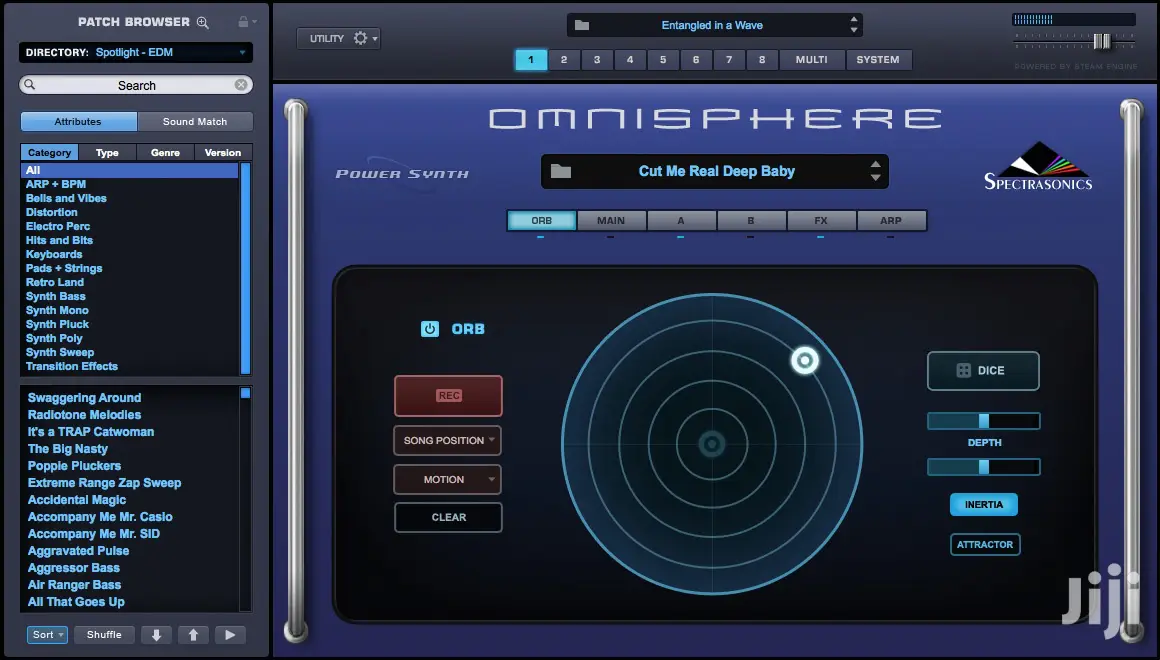Image resolution: width=1160 pixels, height=660 pixels.
Task: Select part 2 button
Action: pyautogui.click(x=564, y=60)
